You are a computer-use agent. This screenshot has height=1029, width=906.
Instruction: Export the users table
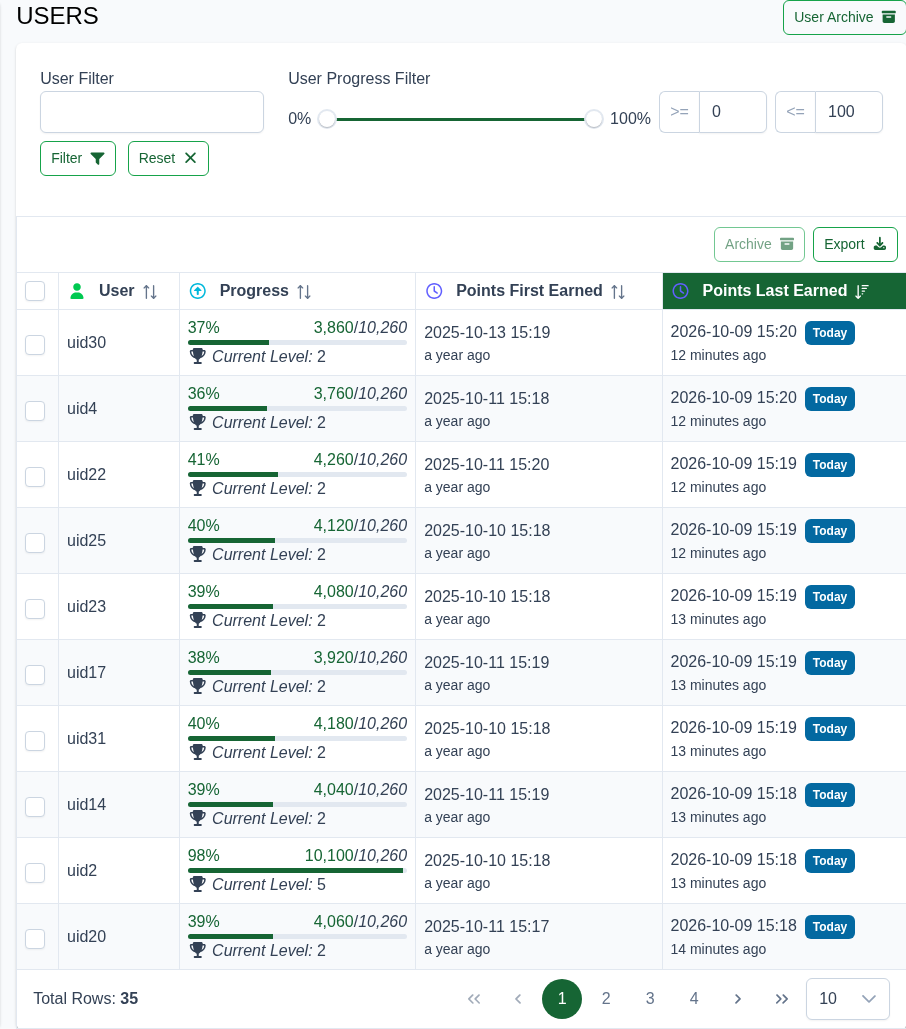[855, 244]
